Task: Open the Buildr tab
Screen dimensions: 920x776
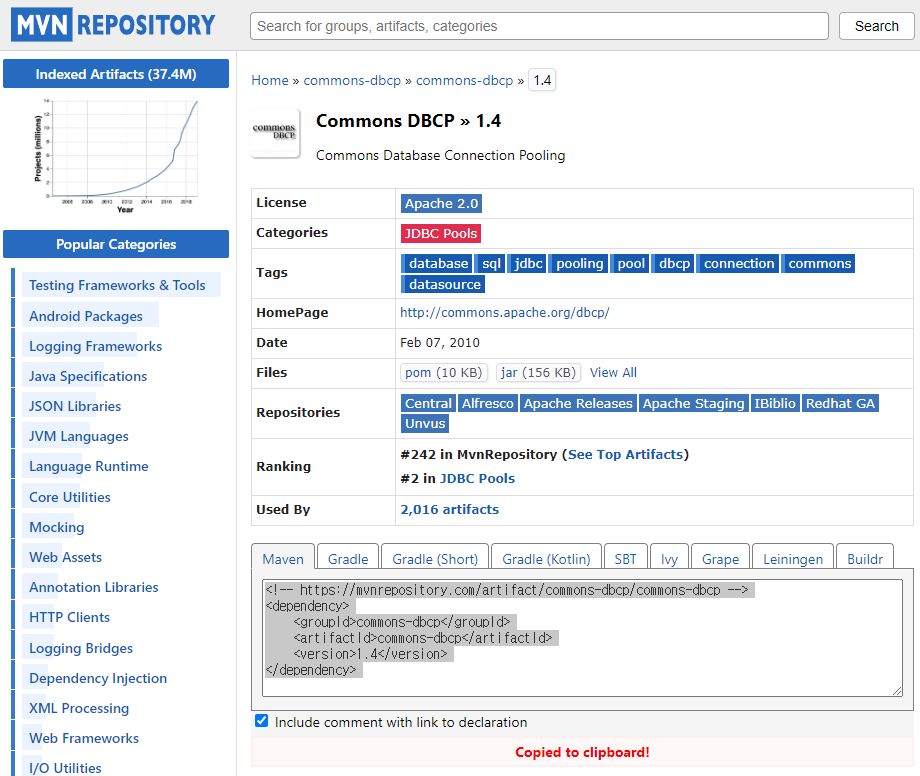Action: point(864,558)
